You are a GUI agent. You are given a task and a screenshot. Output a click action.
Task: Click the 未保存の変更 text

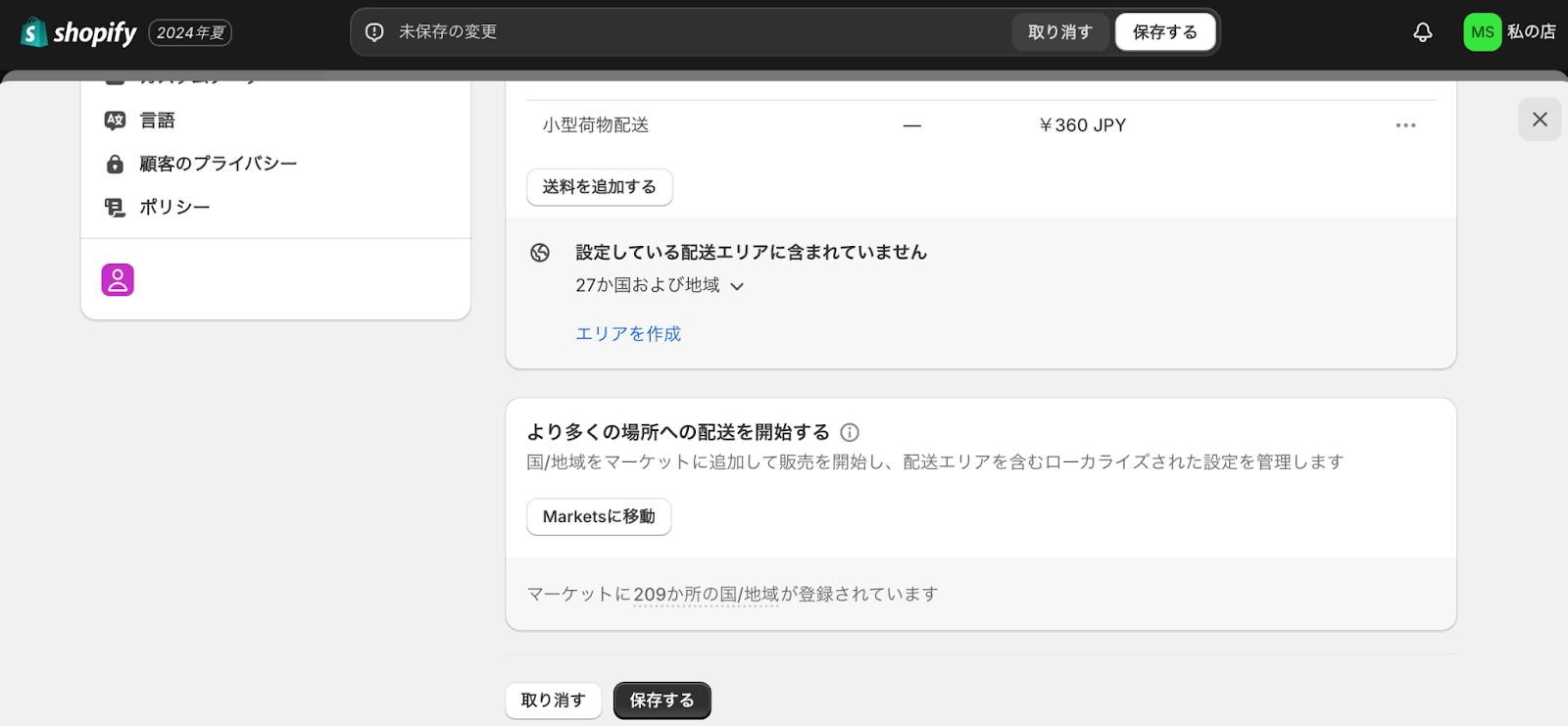(x=448, y=32)
